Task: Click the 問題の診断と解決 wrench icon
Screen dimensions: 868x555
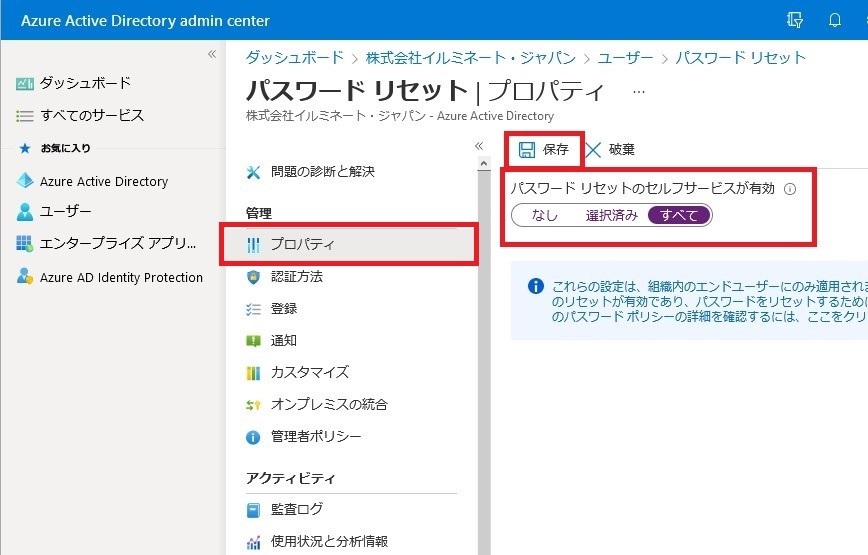Action: click(x=253, y=172)
